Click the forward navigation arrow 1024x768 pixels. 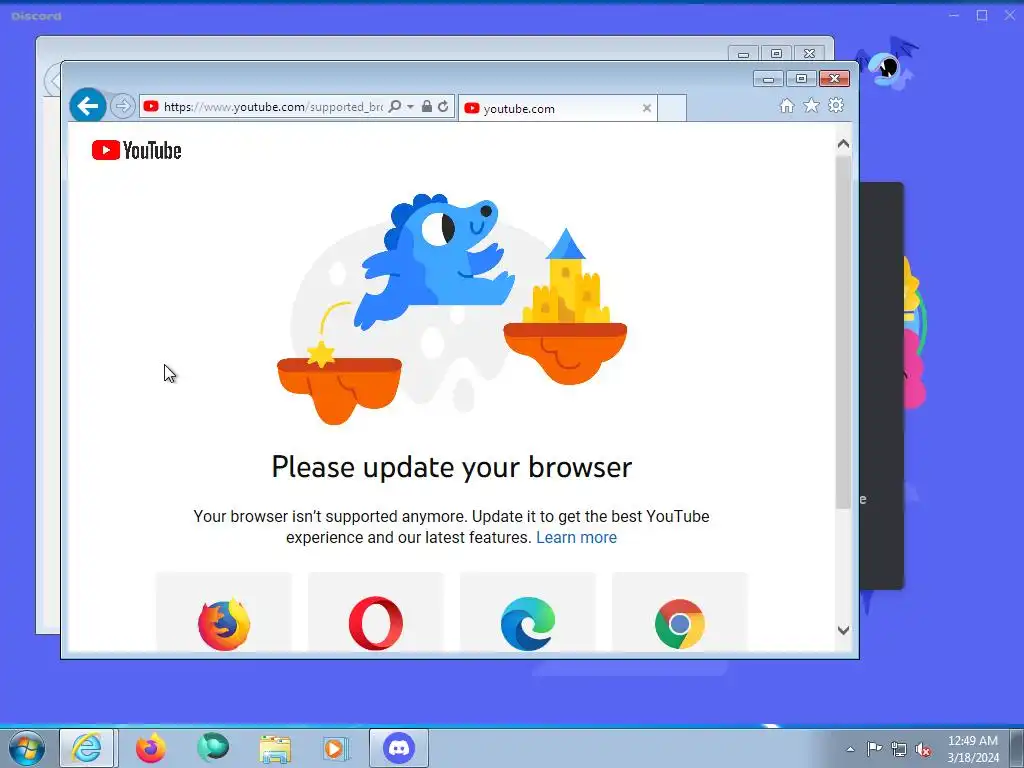coord(122,106)
